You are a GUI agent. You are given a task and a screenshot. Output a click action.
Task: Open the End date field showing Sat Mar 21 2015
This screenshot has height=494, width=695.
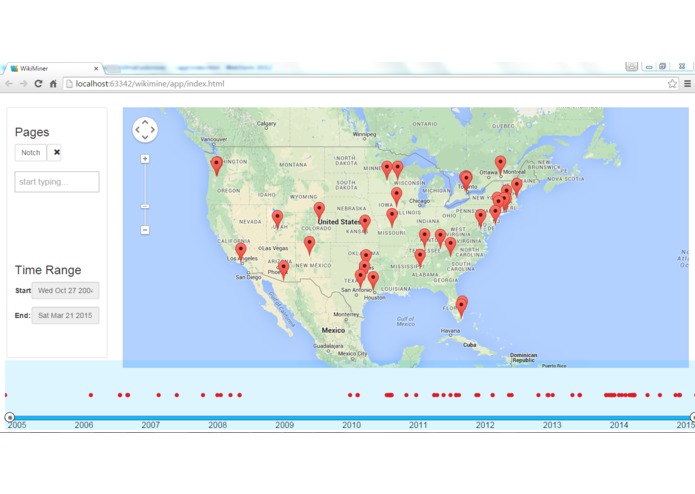pos(65,315)
